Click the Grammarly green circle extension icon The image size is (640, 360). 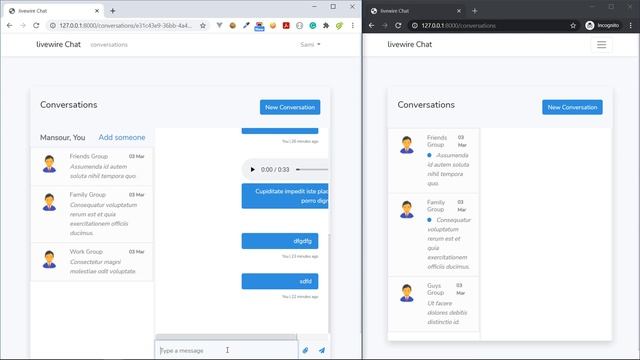click(313, 25)
